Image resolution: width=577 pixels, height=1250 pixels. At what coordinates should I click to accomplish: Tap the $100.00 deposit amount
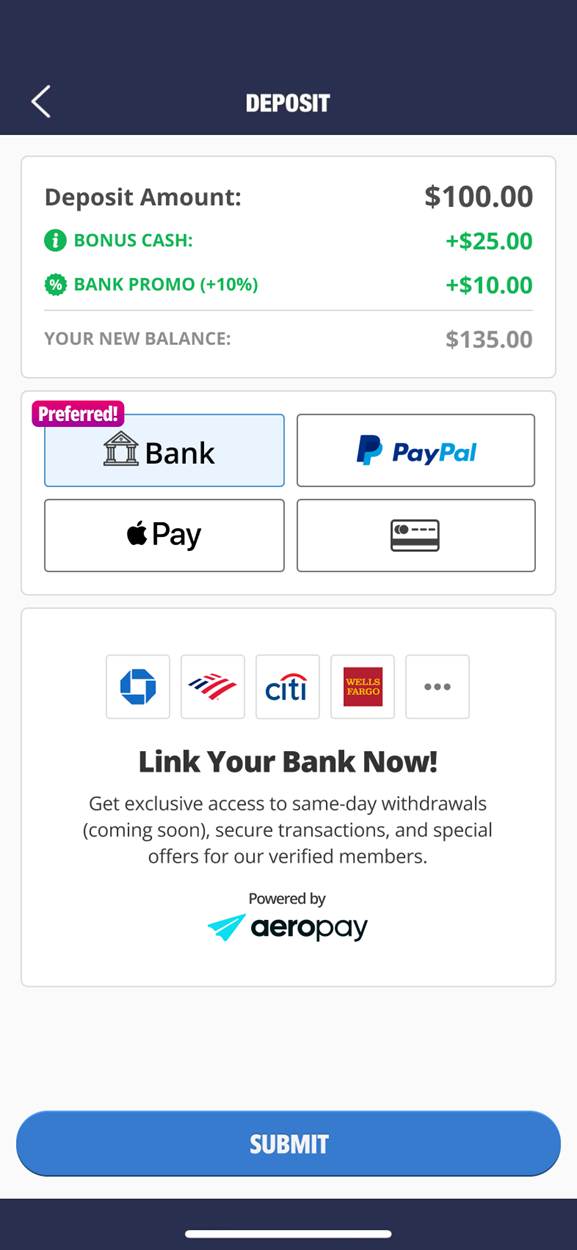479,196
